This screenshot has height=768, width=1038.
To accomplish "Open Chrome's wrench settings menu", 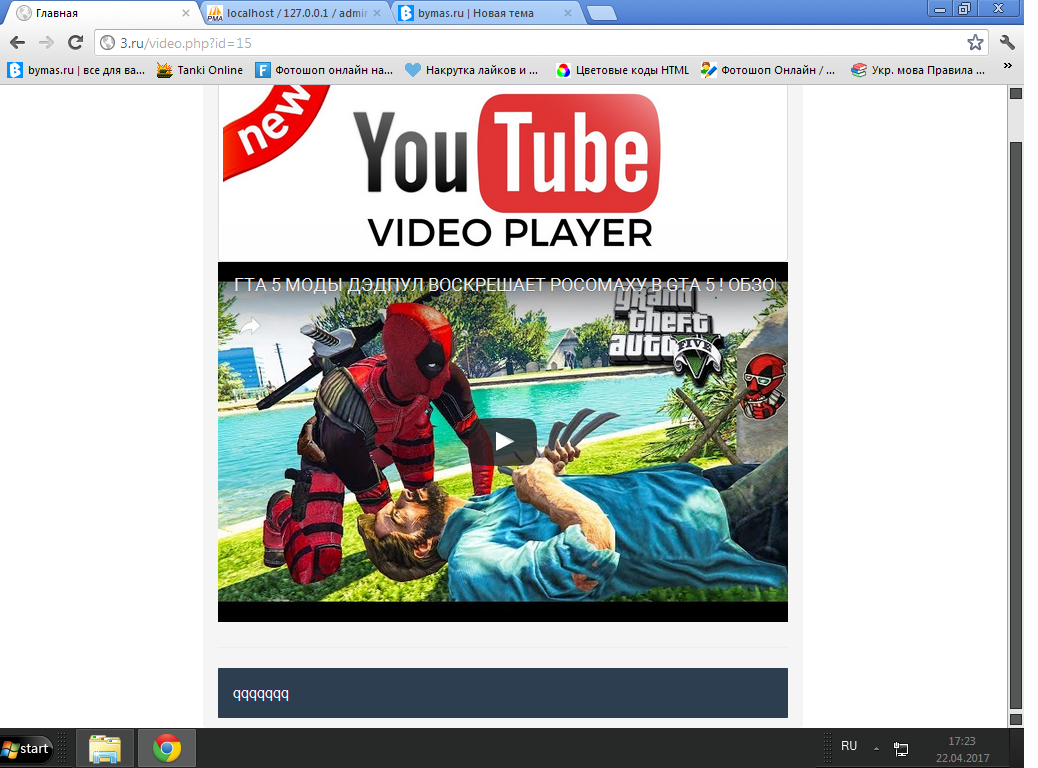I will point(1007,42).
